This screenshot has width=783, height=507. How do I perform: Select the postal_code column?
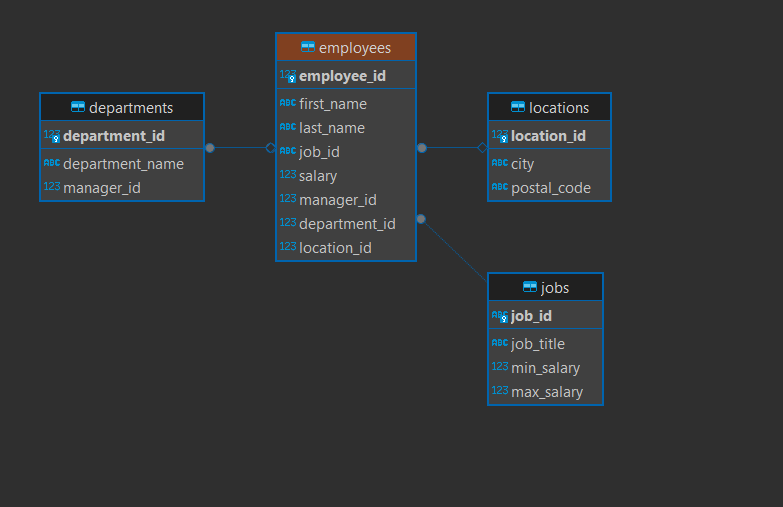click(x=549, y=187)
